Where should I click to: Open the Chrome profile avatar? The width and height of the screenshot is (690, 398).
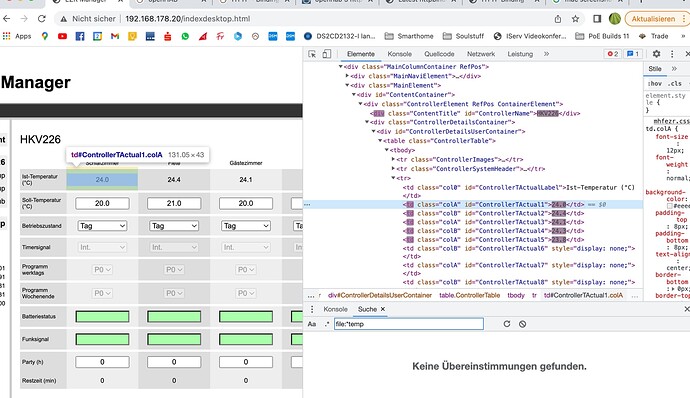(615, 19)
